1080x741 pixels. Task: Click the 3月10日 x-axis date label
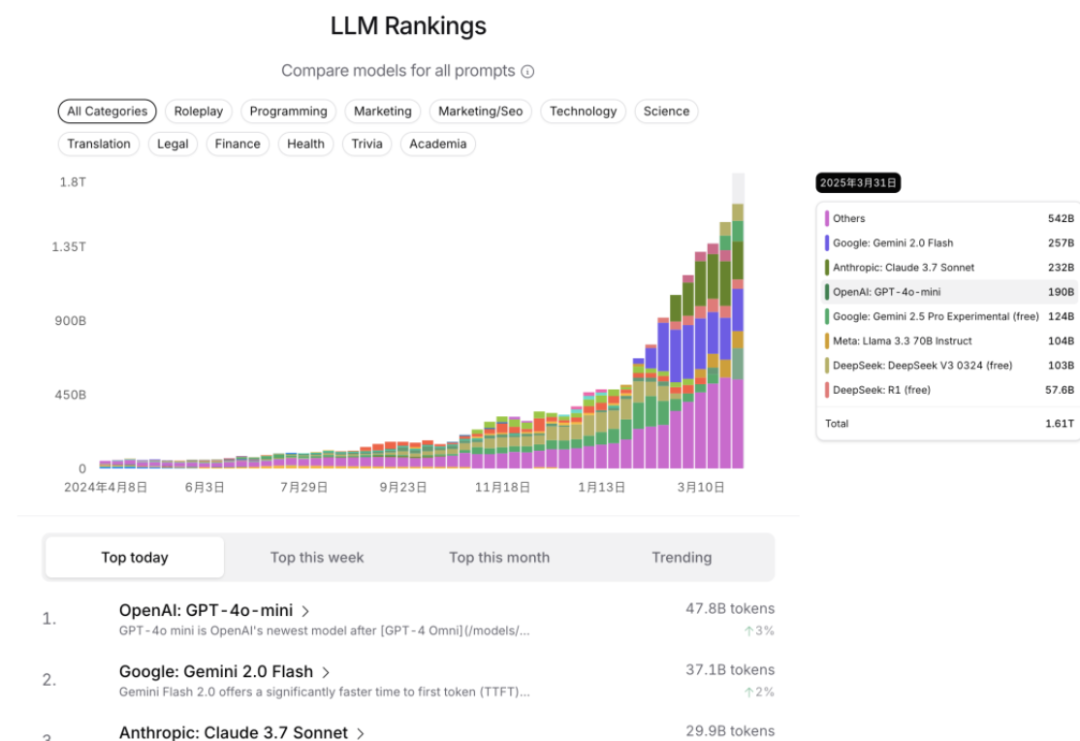pos(700,488)
